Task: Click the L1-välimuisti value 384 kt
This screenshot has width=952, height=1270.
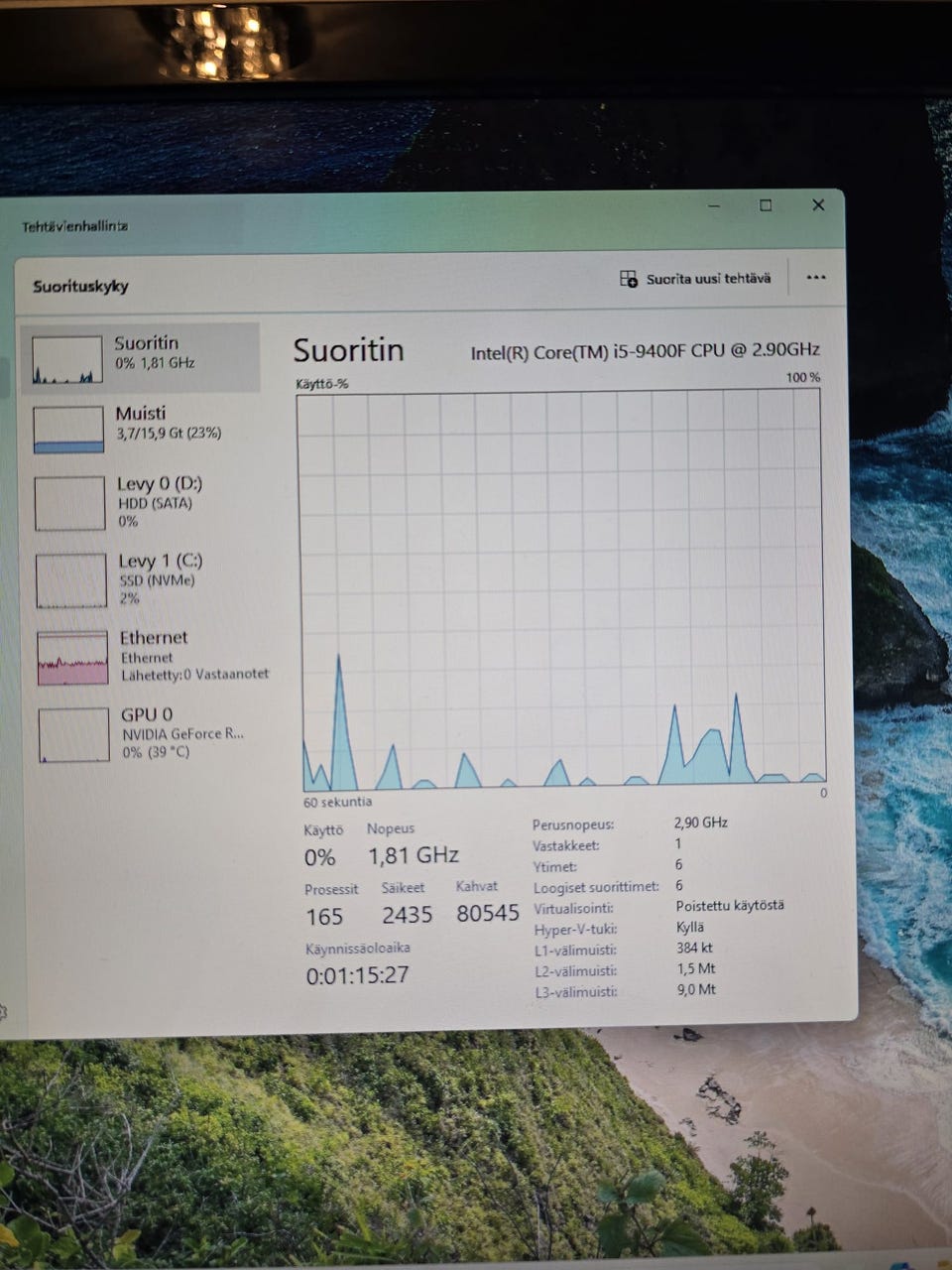Action: pyautogui.click(x=694, y=948)
